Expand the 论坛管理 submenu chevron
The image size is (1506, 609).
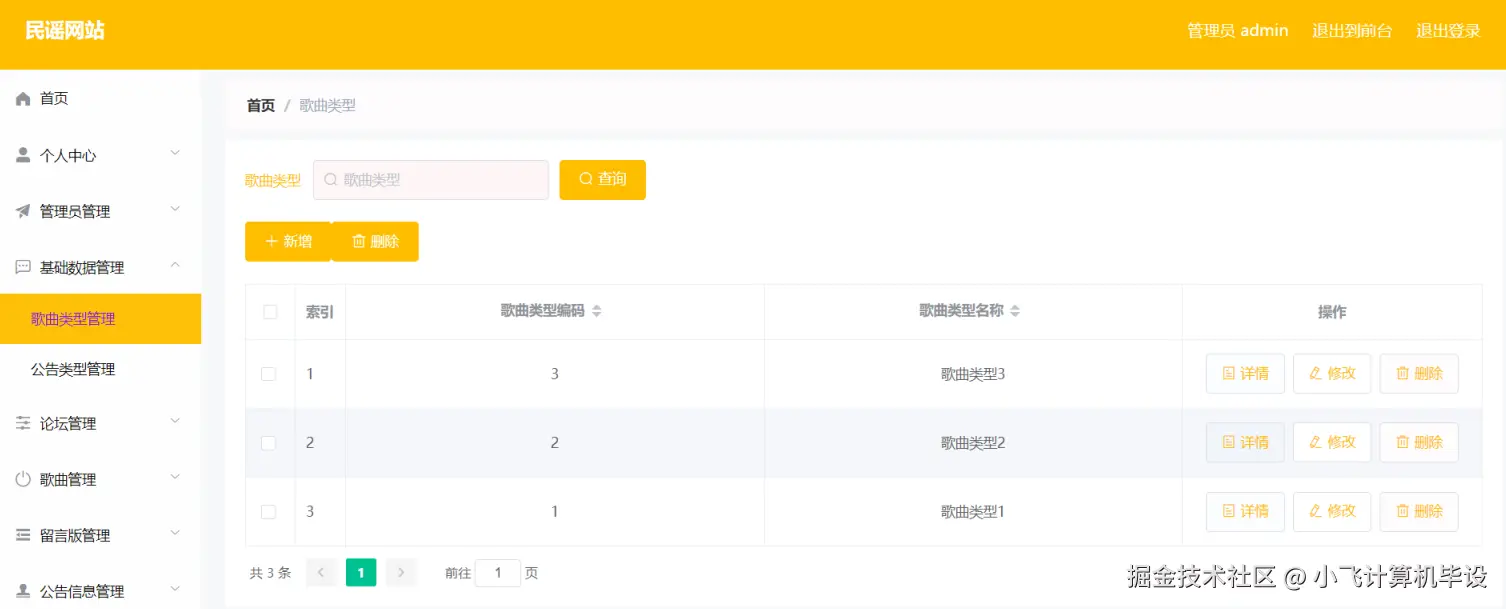click(175, 421)
